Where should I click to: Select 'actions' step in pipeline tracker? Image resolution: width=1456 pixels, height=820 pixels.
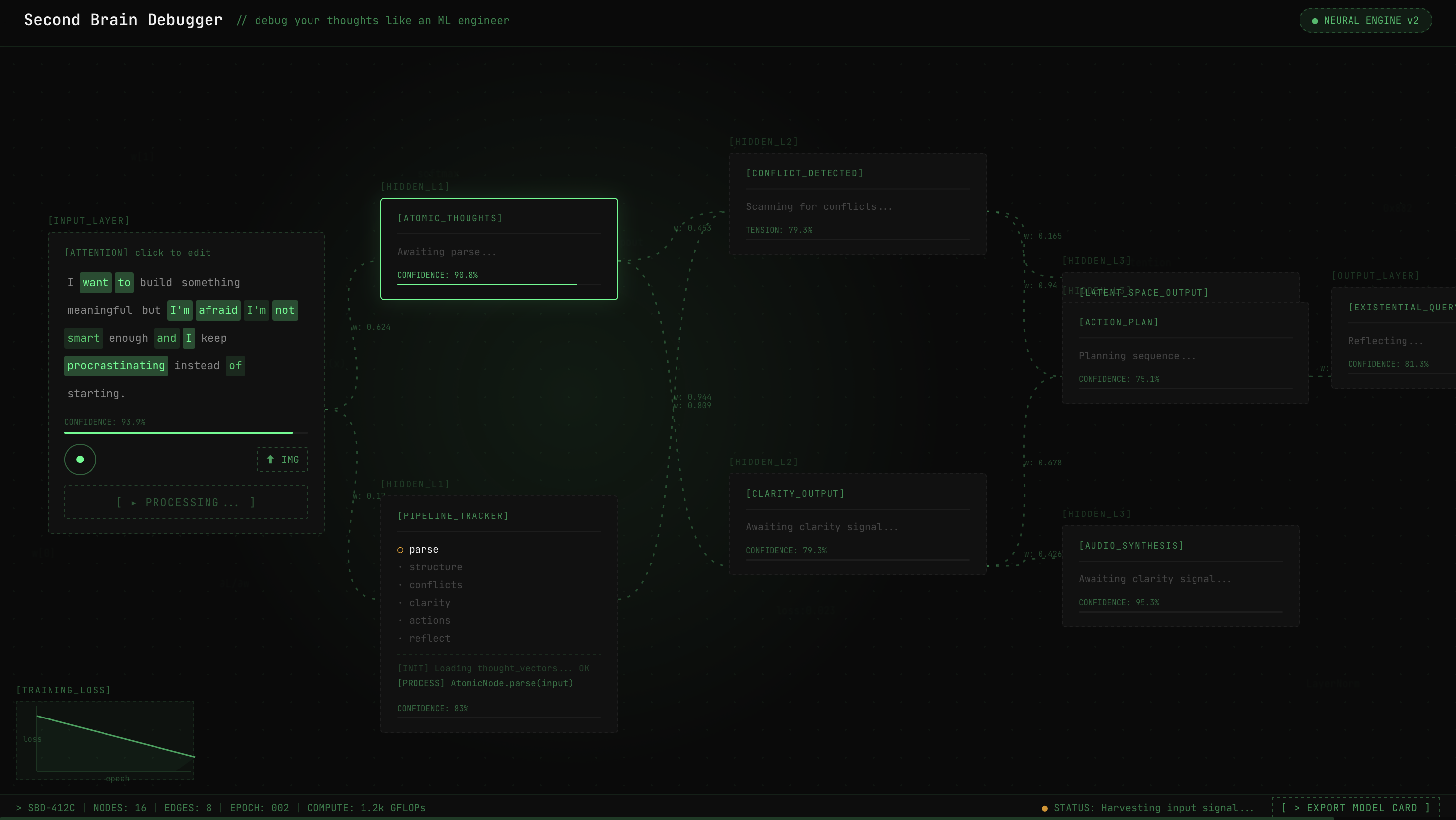click(x=429, y=620)
